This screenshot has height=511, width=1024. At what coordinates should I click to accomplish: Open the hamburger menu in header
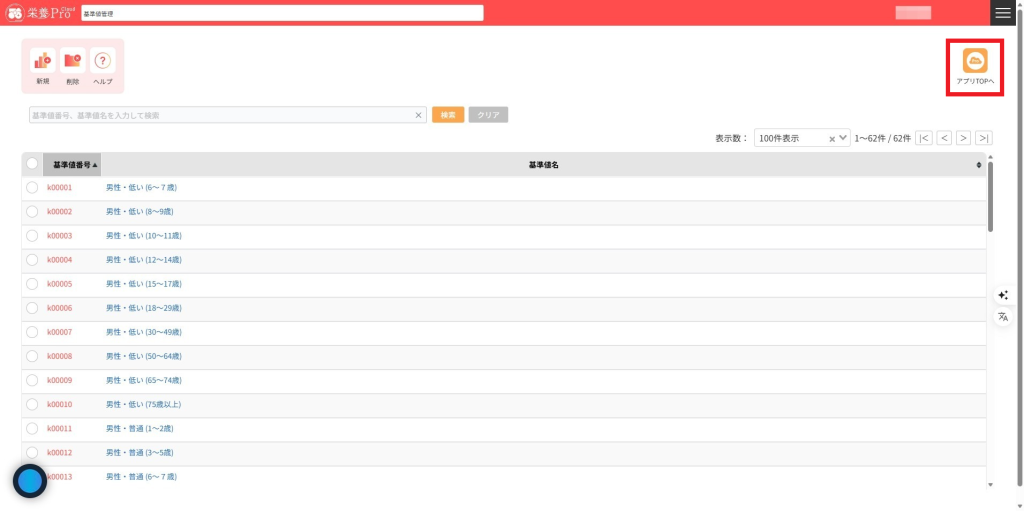(x=1003, y=12)
